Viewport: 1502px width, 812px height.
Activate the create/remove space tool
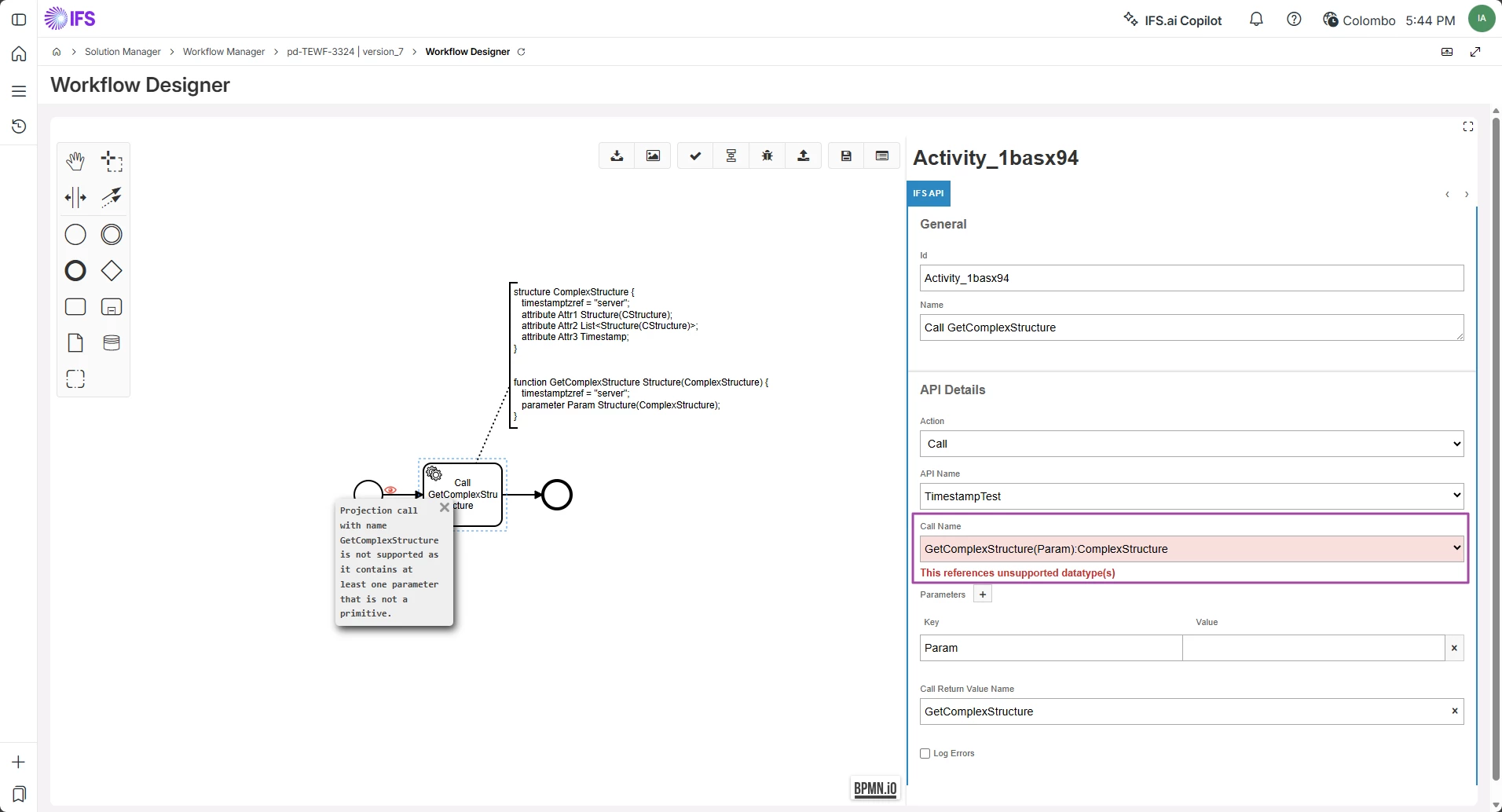coord(75,198)
